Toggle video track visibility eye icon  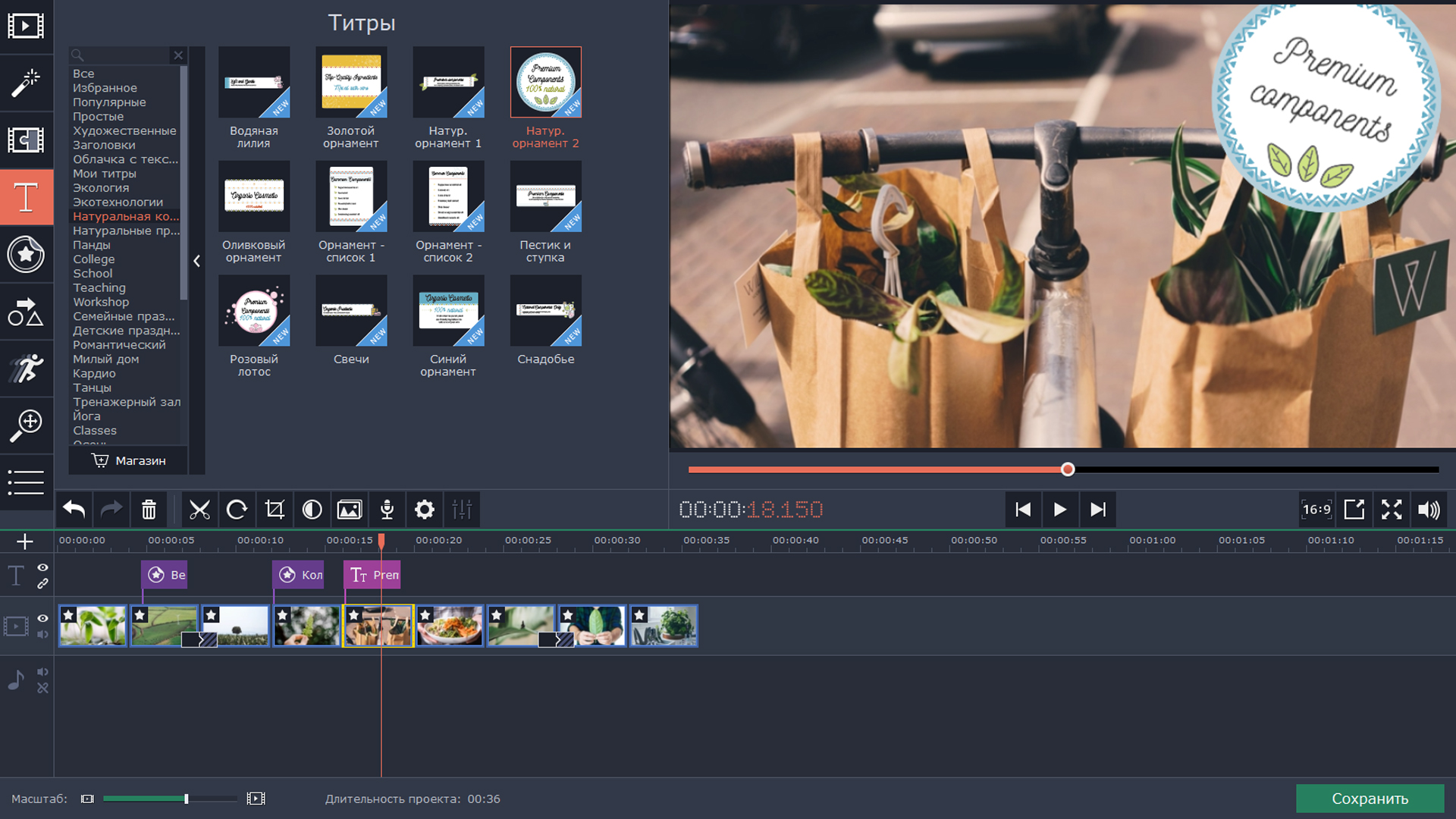[x=43, y=619]
